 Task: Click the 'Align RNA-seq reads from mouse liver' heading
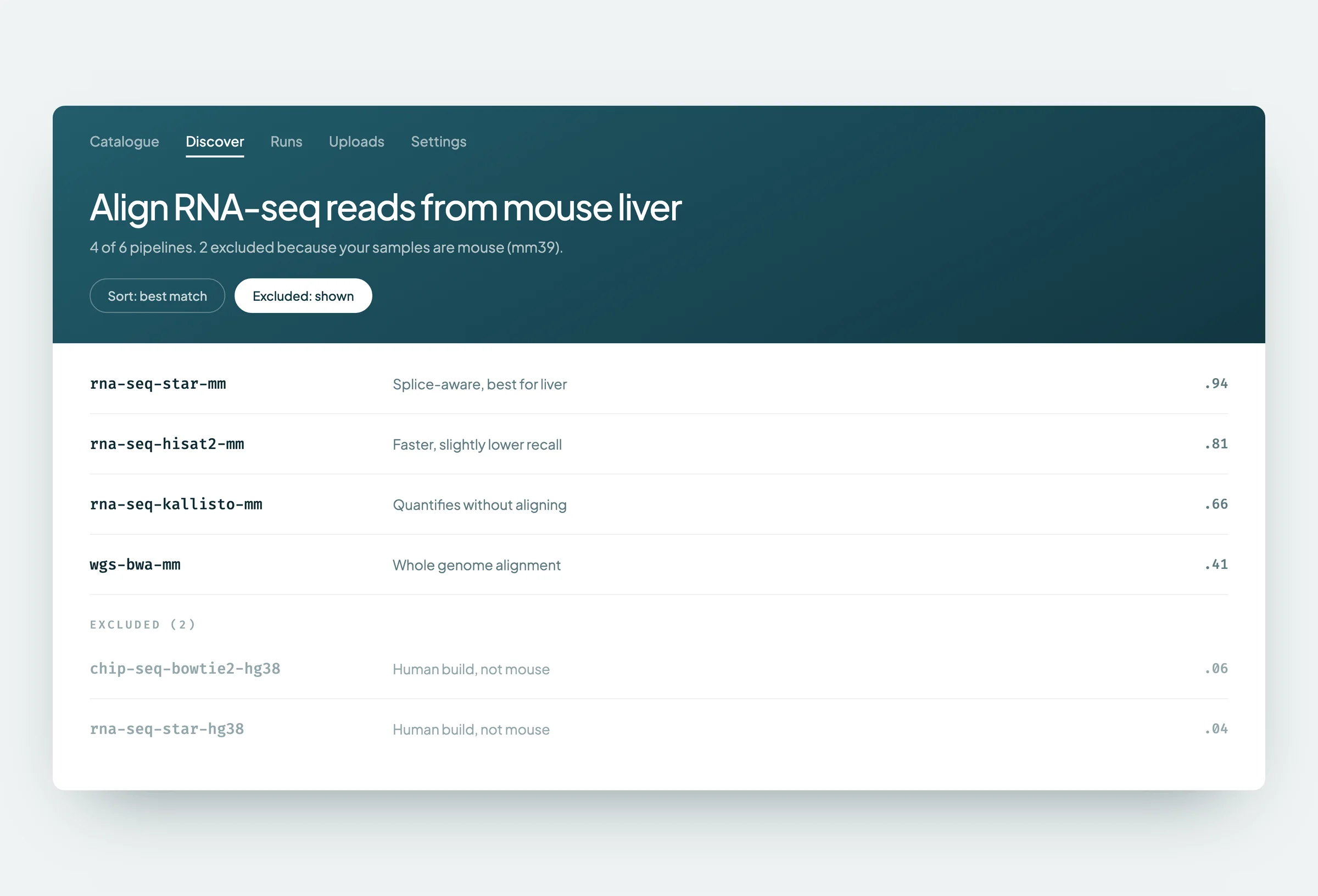pyautogui.click(x=386, y=208)
